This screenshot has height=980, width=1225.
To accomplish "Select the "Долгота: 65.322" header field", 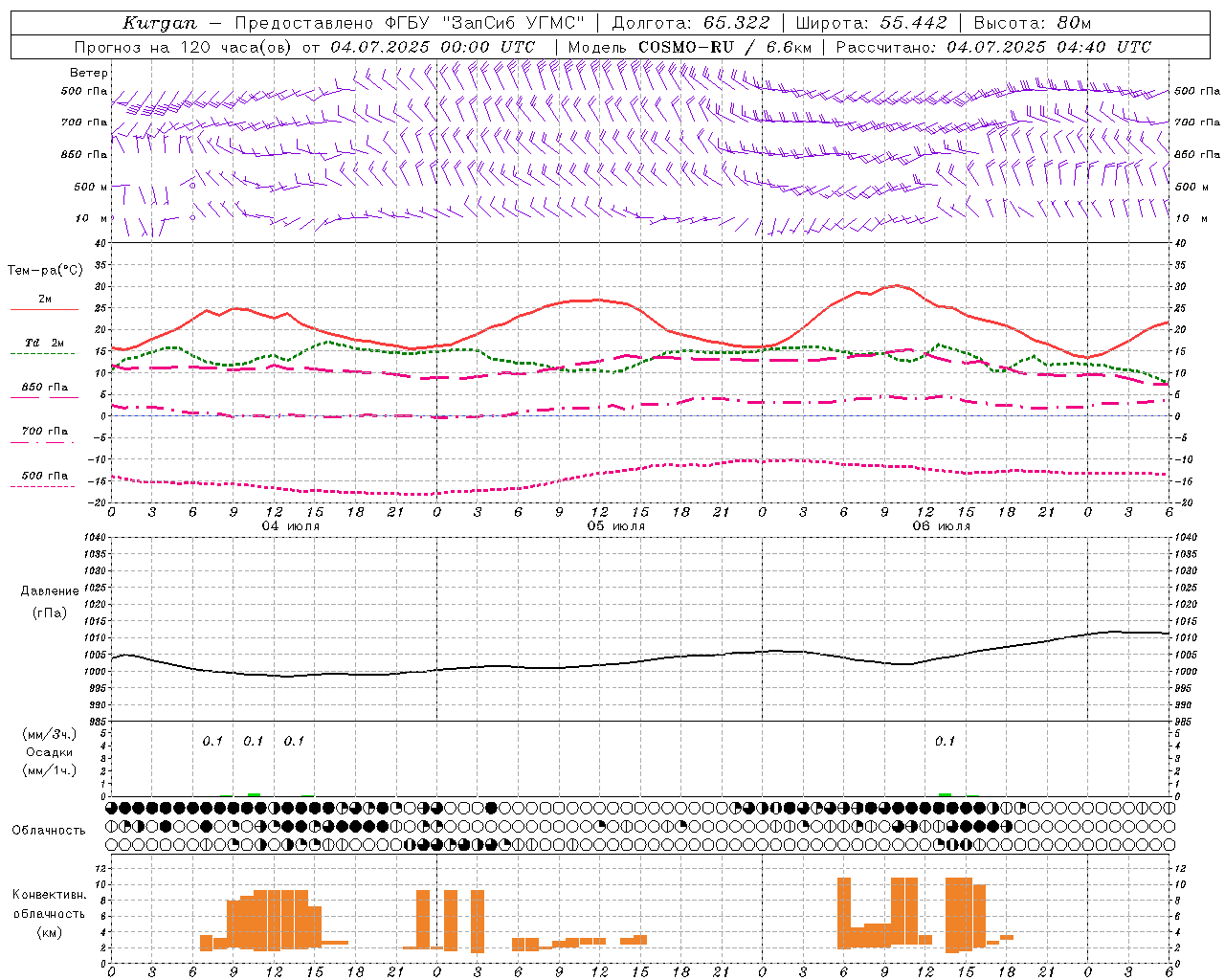I will [690, 23].
